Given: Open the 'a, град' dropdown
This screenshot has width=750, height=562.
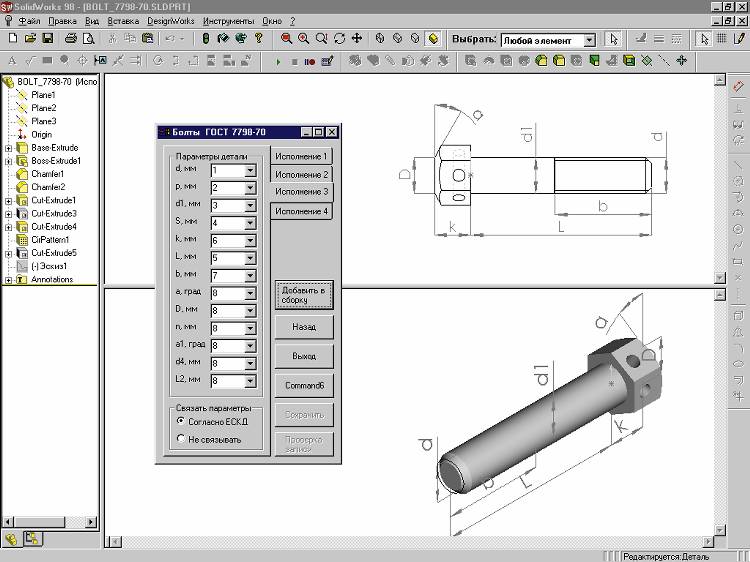Looking at the screenshot, I should (x=250, y=293).
